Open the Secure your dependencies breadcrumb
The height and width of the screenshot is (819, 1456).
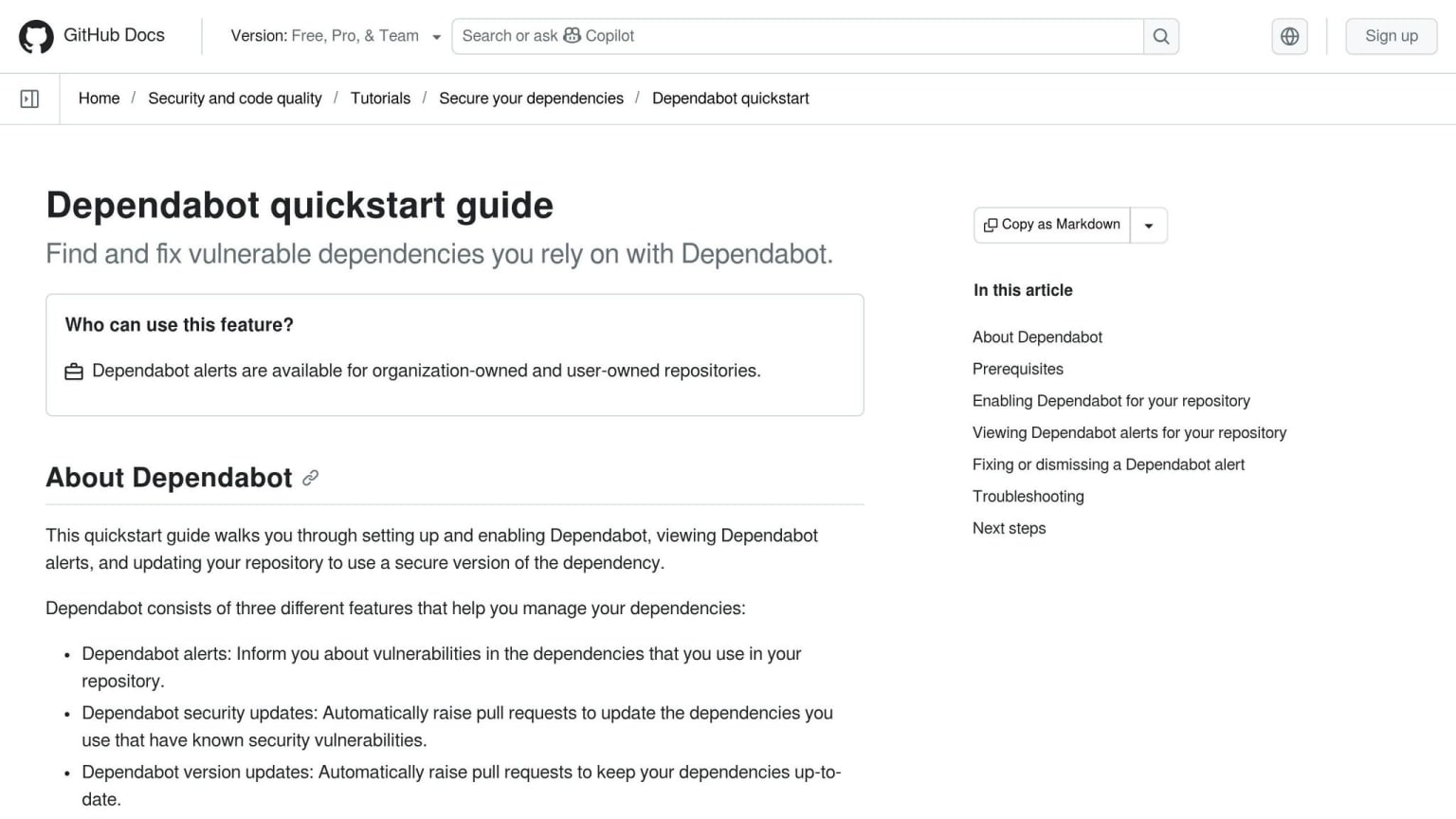point(531,99)
